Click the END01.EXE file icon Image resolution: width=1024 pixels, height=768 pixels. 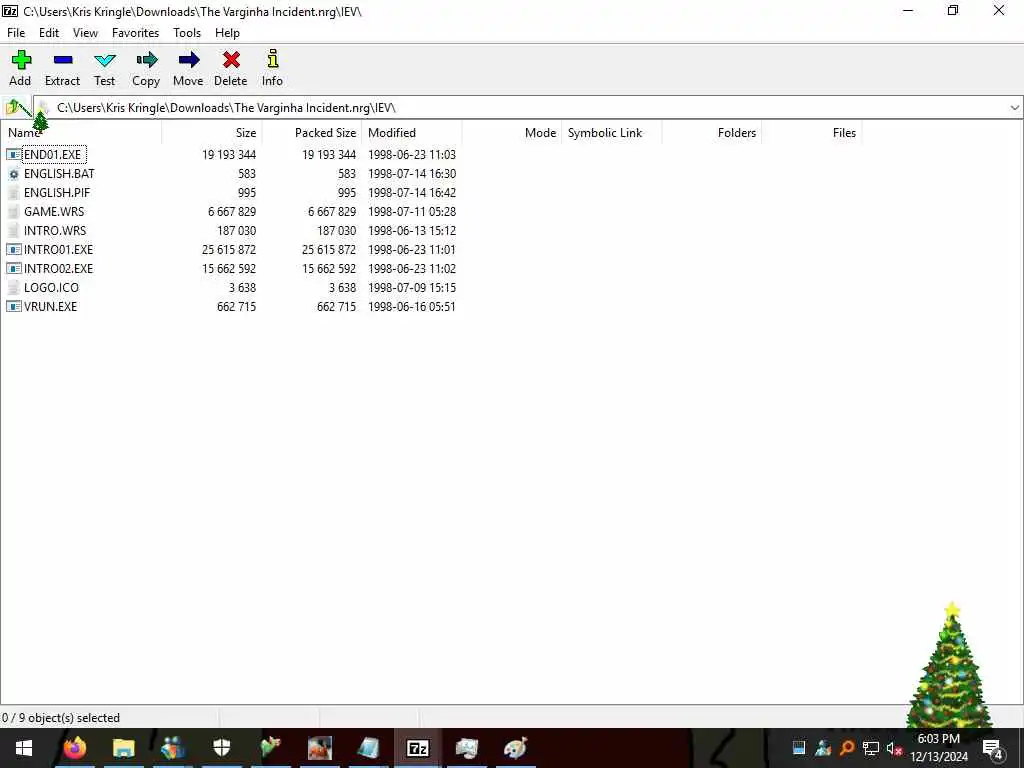click(x=14, y=155)
